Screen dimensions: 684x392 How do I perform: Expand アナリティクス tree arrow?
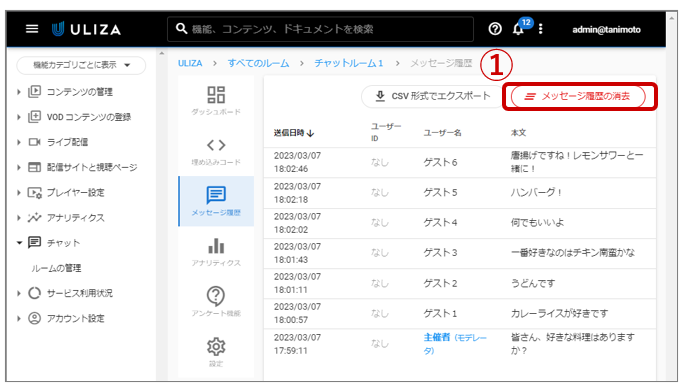point(19,218)
